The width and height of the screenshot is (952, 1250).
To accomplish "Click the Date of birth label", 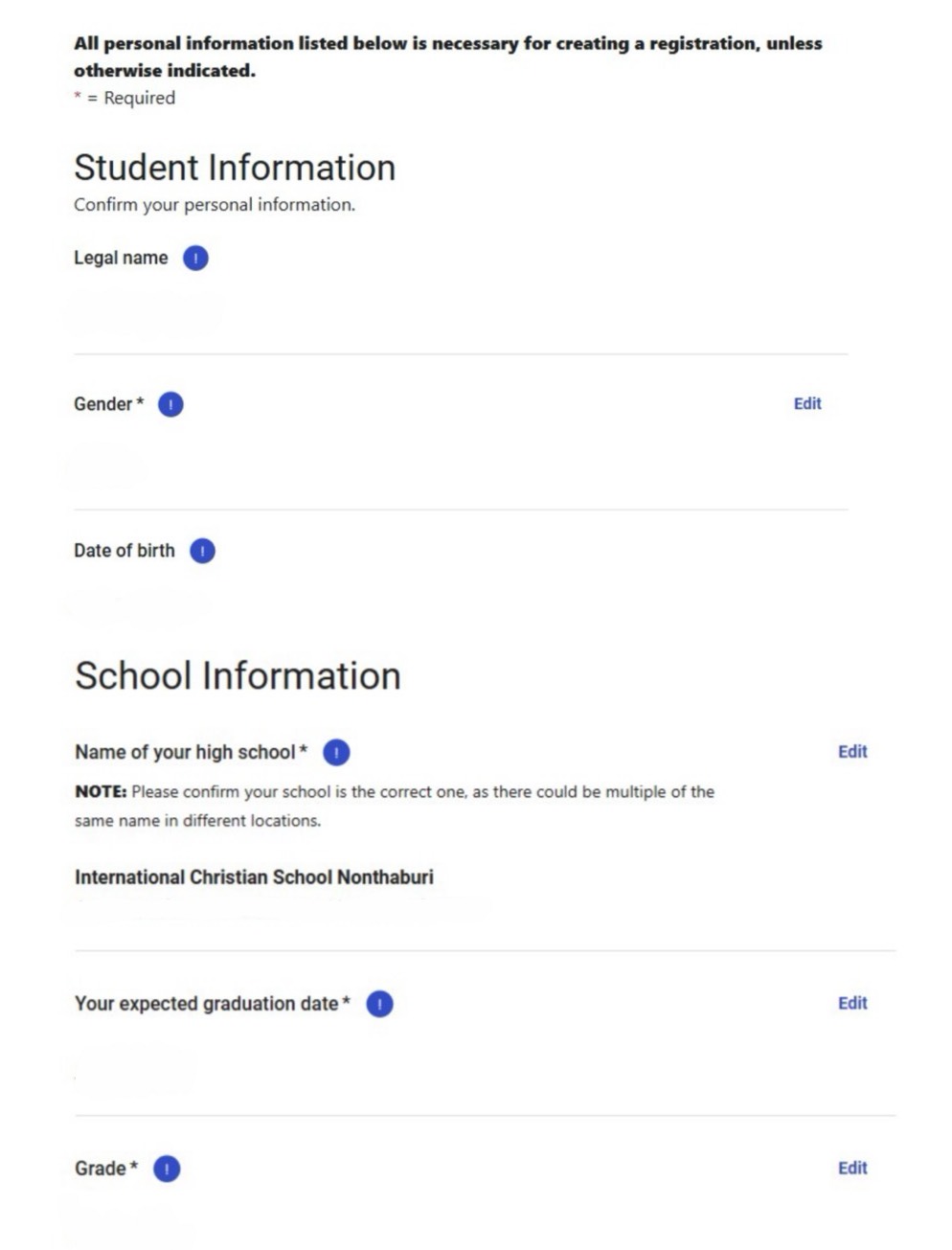I will click(125, 551).
